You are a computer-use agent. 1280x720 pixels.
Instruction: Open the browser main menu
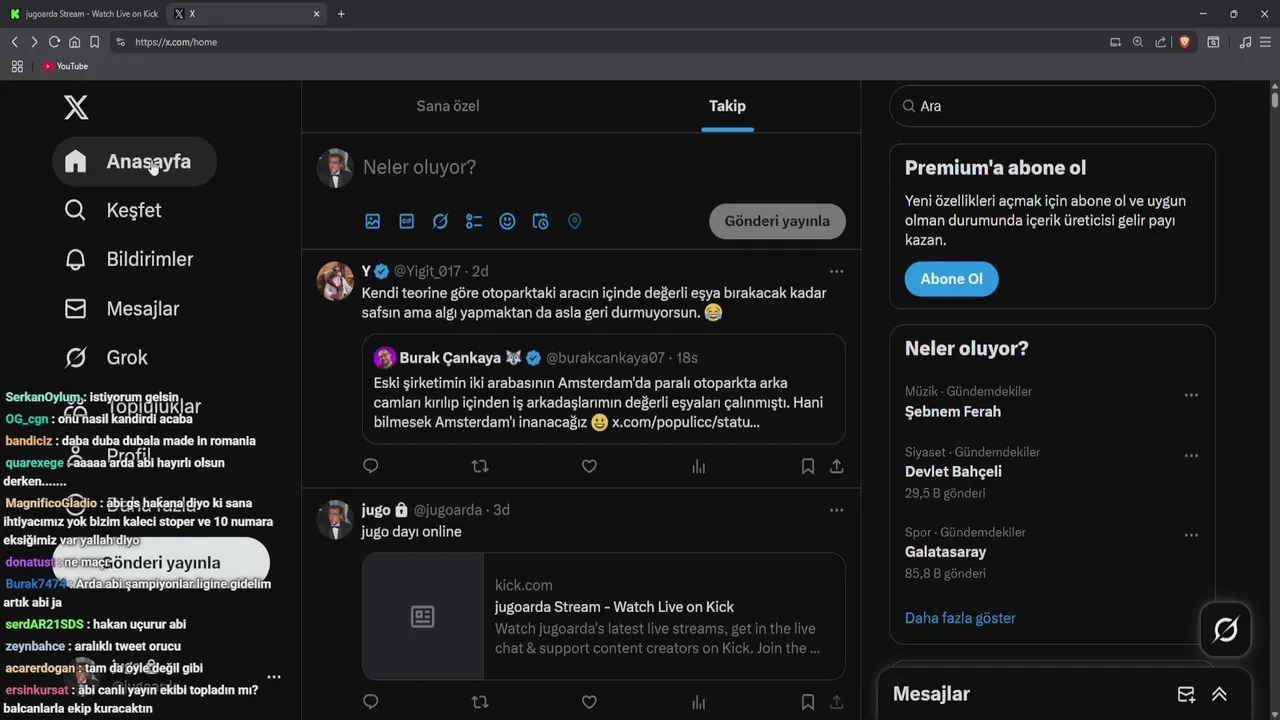coord(1265,42)
